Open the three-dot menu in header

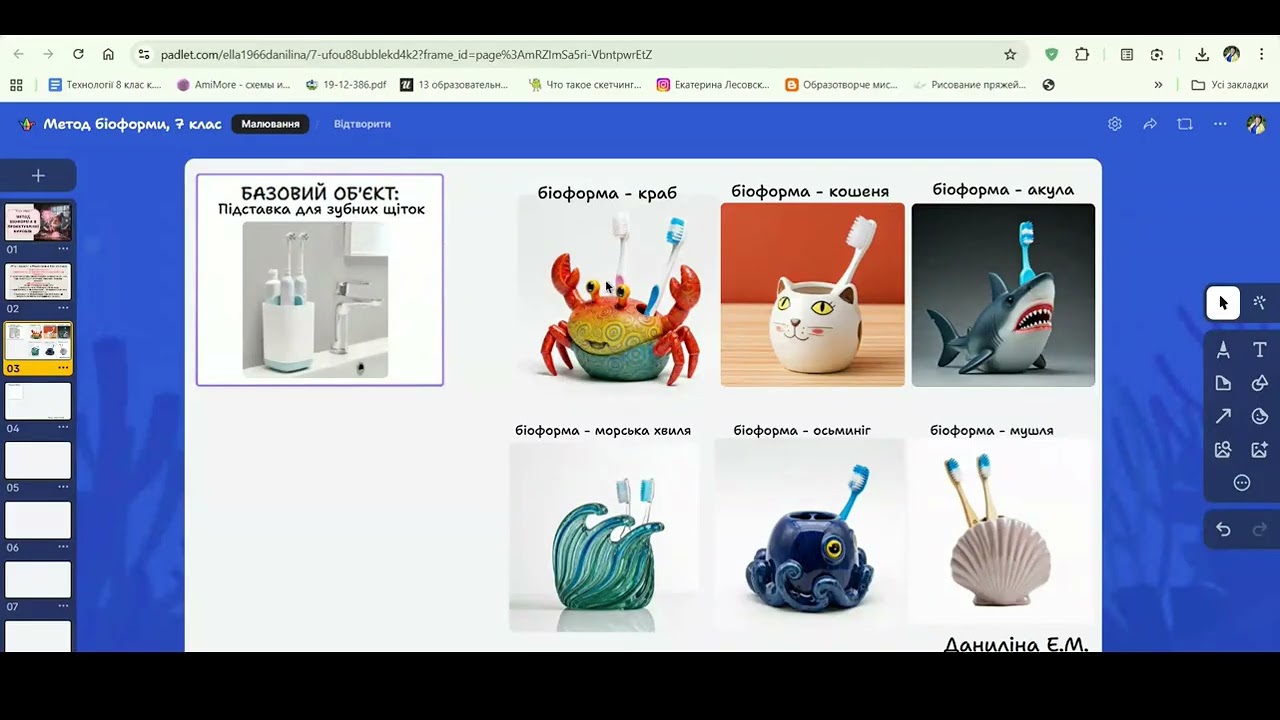coord(1220,124)
